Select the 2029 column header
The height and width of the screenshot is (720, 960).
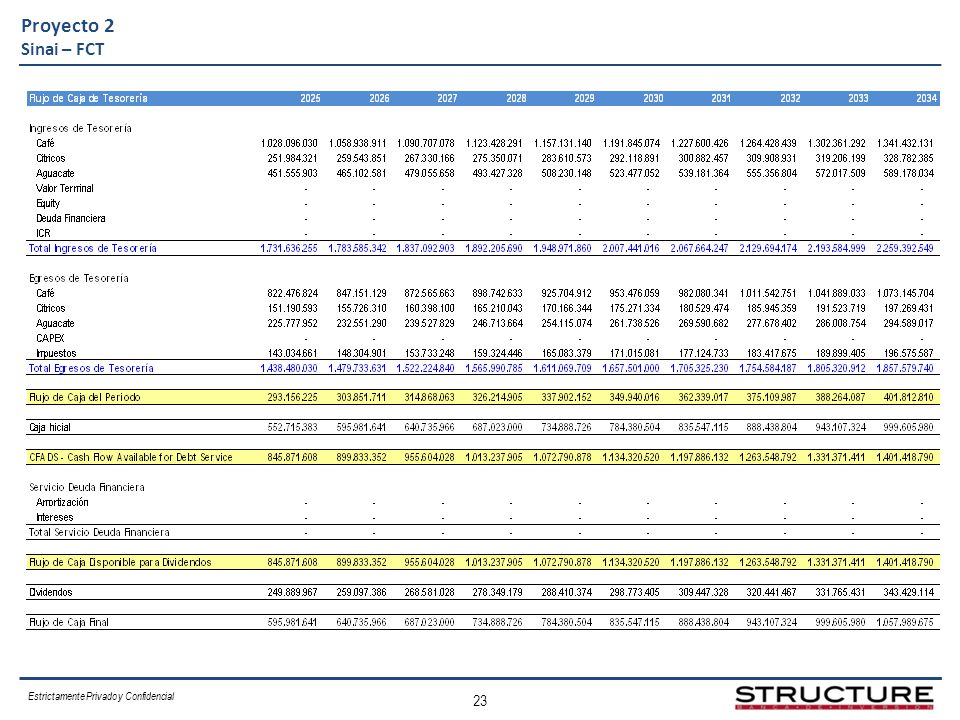click(x=584, y=98)
